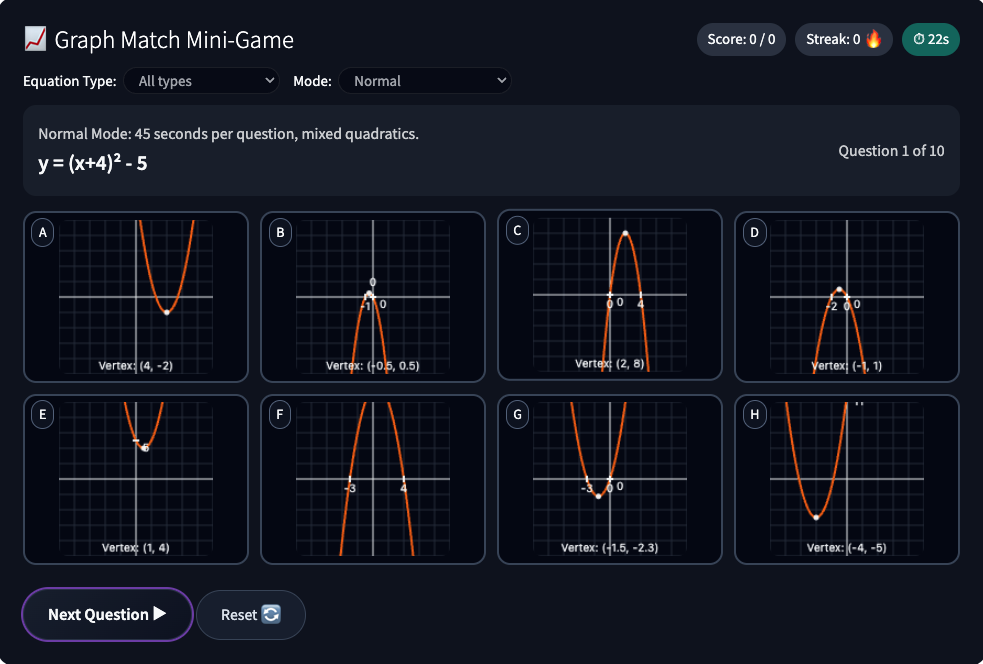Click the timer badge showing 22s
This screenshot has height=664, width=983.
[x=930, y=40]
